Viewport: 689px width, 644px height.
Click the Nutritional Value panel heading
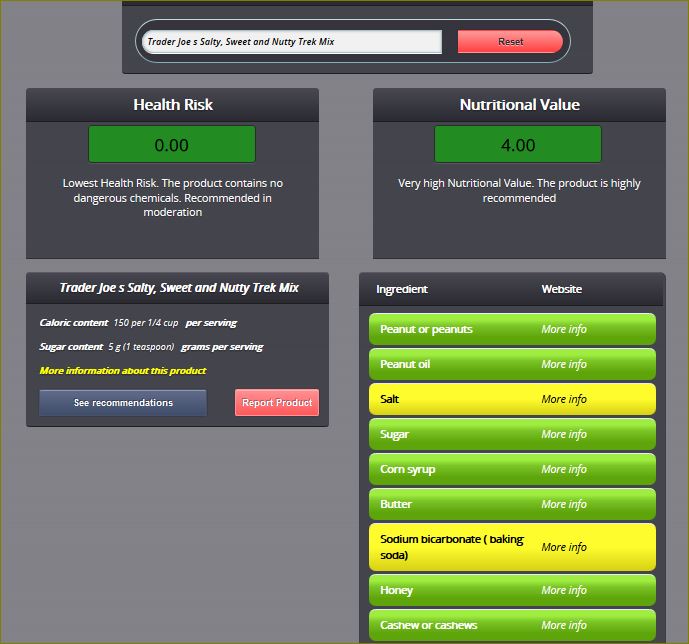(x=519, y=105)
